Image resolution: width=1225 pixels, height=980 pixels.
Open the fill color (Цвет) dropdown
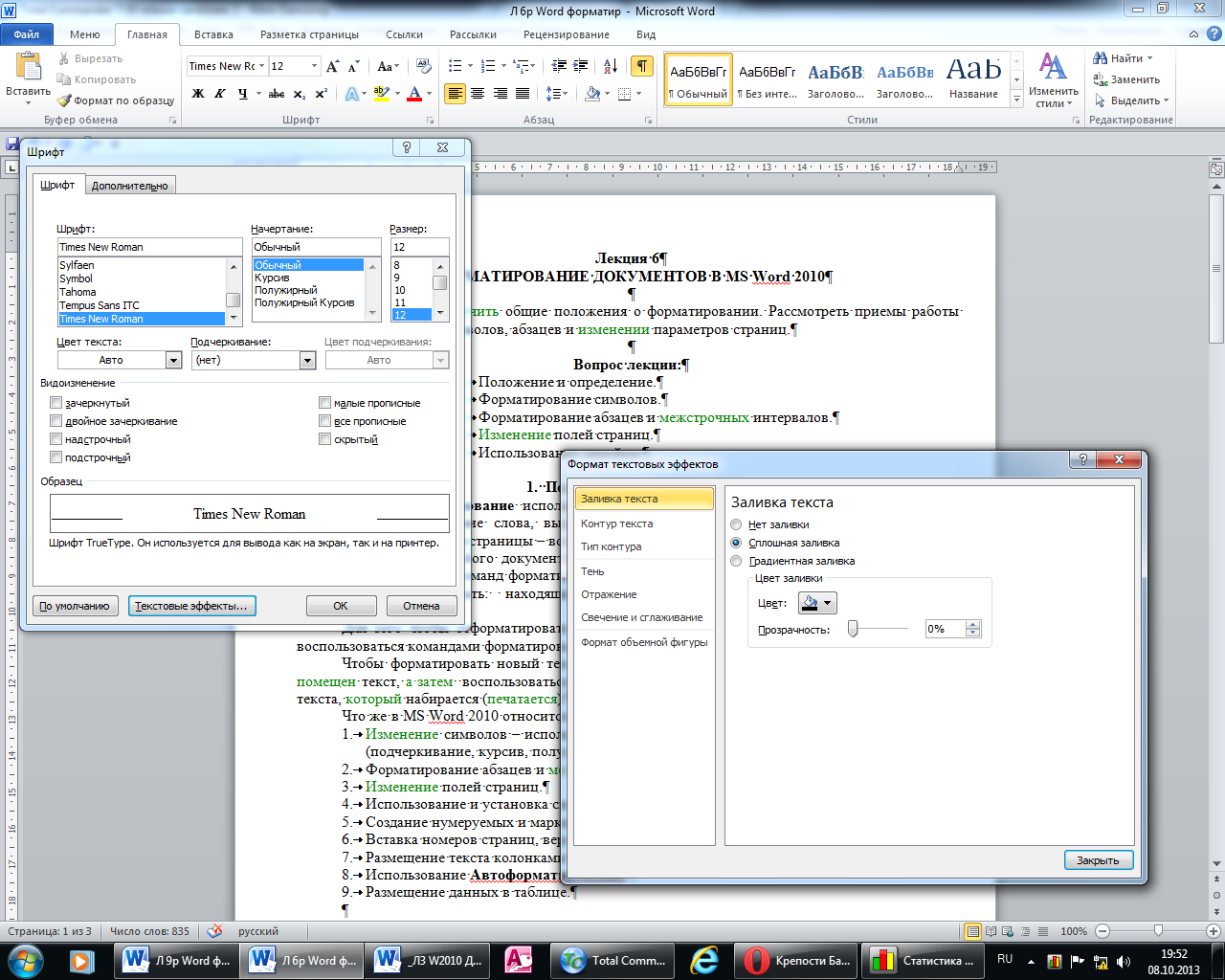point(816,603)
